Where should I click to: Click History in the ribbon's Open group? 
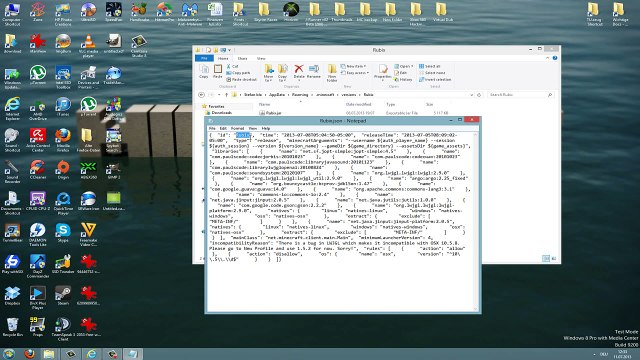(x=404, y=80)
